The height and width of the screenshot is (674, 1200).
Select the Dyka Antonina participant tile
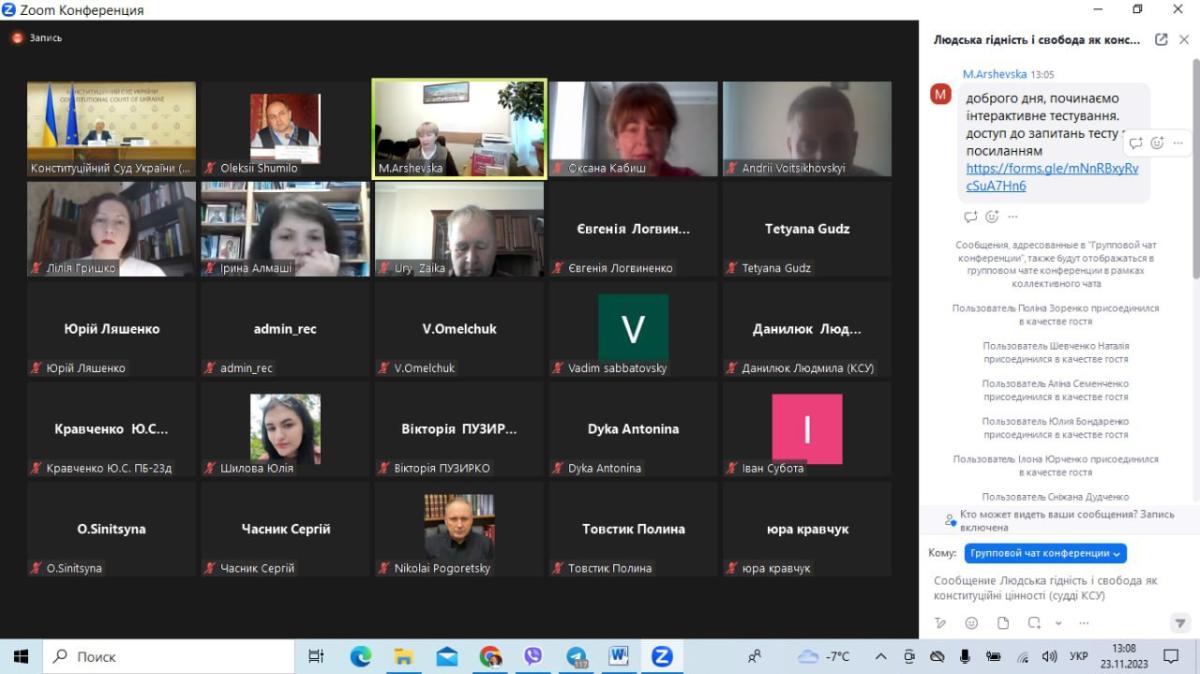coord(633,429)
